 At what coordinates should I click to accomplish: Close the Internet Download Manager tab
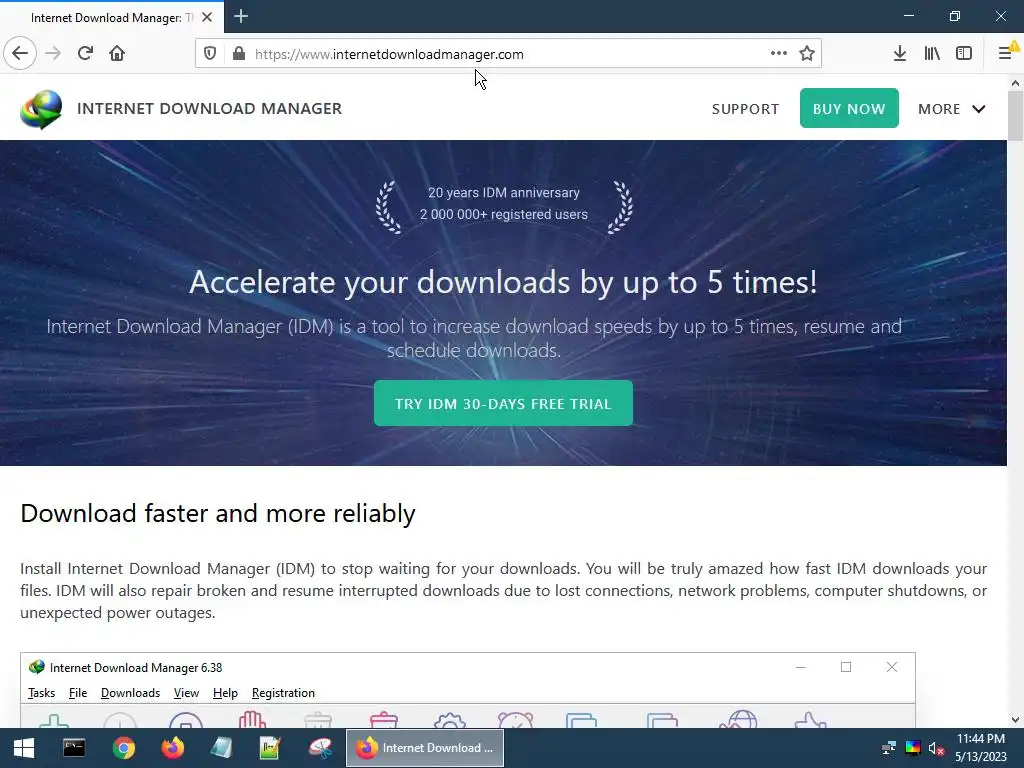click(x=207, y=18)
